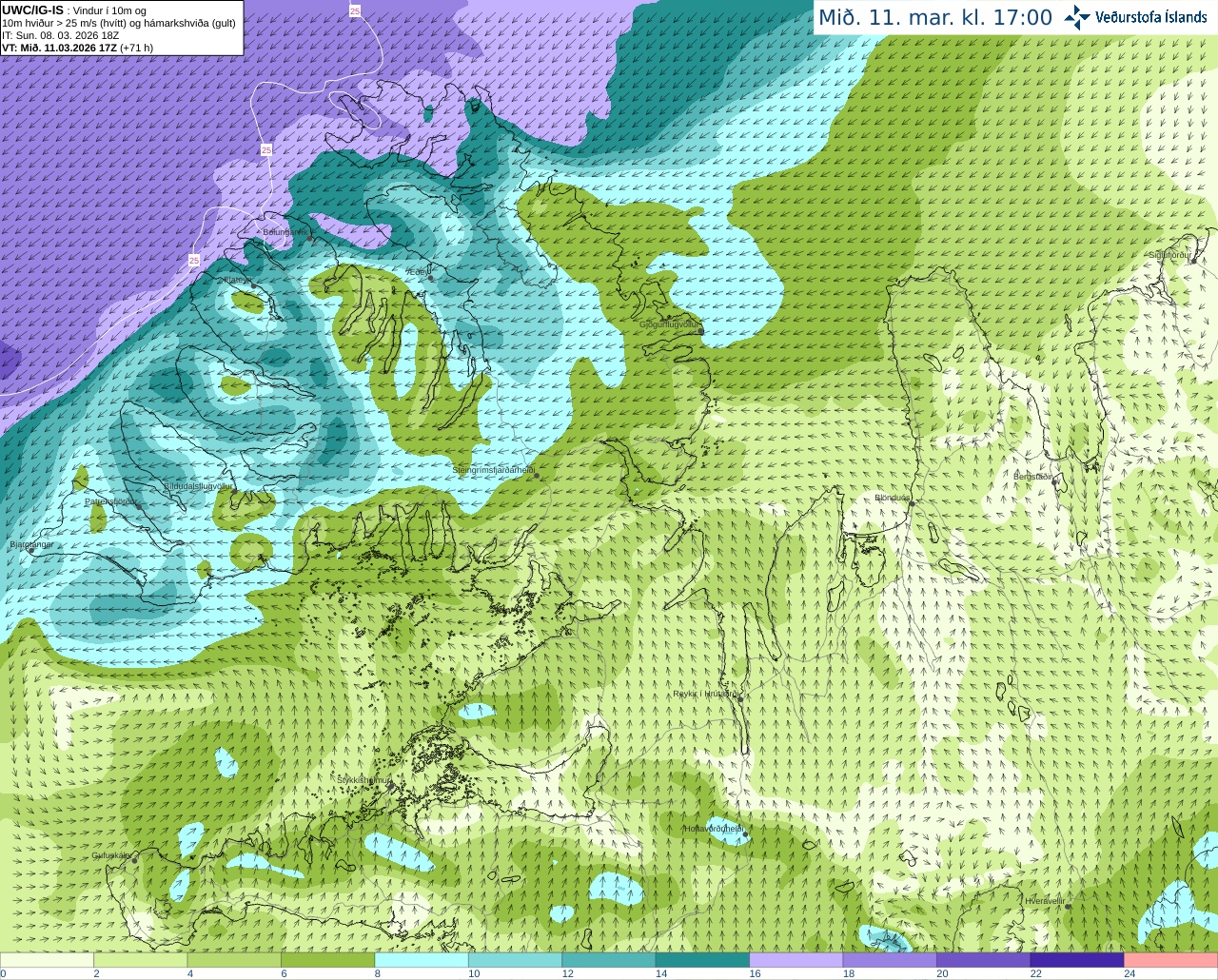
Task: Click the legend scale number 24
Action: [x=1130, y=973]
